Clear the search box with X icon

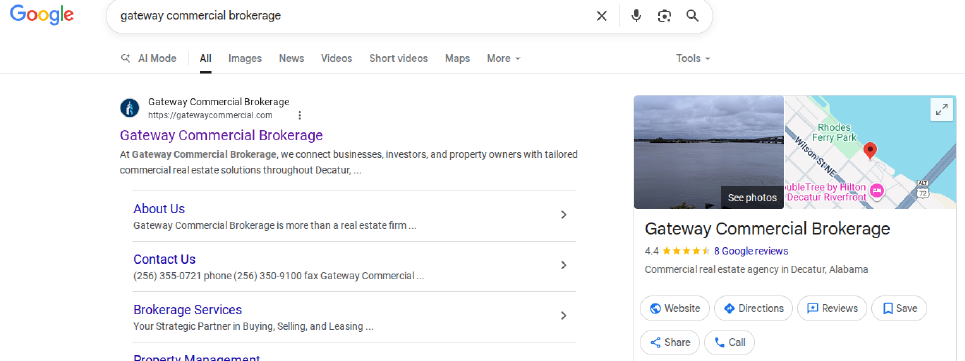click(602, 16)
